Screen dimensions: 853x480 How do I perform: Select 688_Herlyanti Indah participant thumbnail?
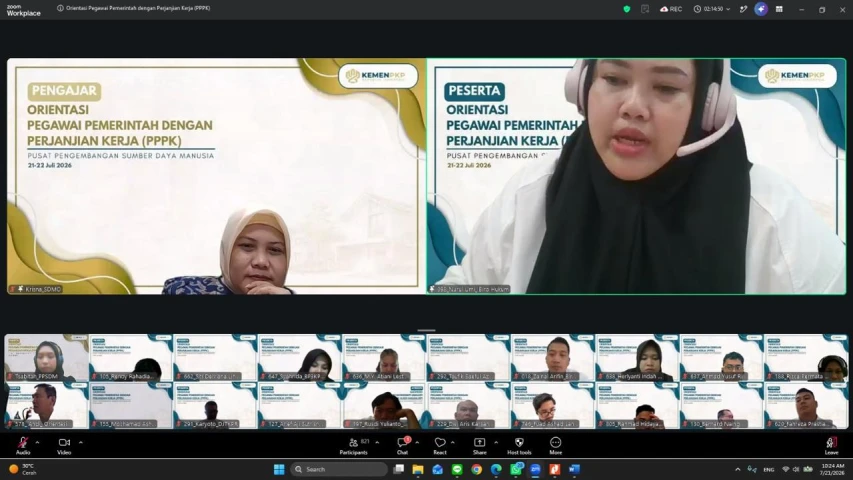coord(637,358)
